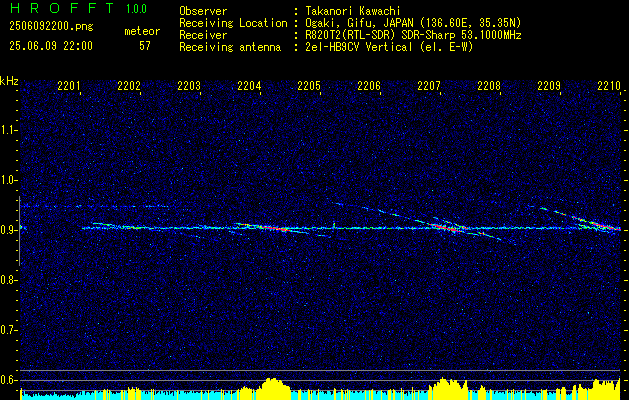Click the yellow signal-level hump below 2207
Image resolution: width=629 pixels, height=400 pixels.
click(446, 388)
